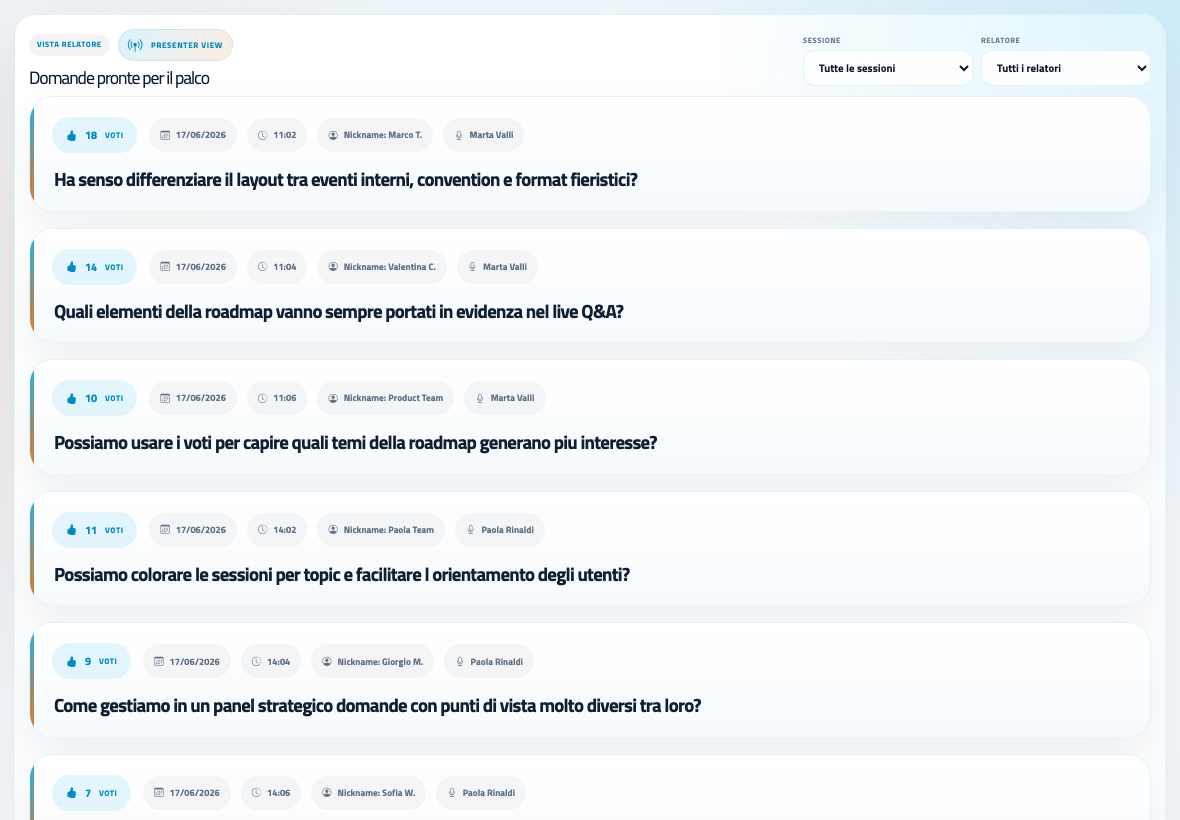Click the user icon next to Nickname: Paola Team
This screenshot has width=1180, height=820.
(333, 530)
